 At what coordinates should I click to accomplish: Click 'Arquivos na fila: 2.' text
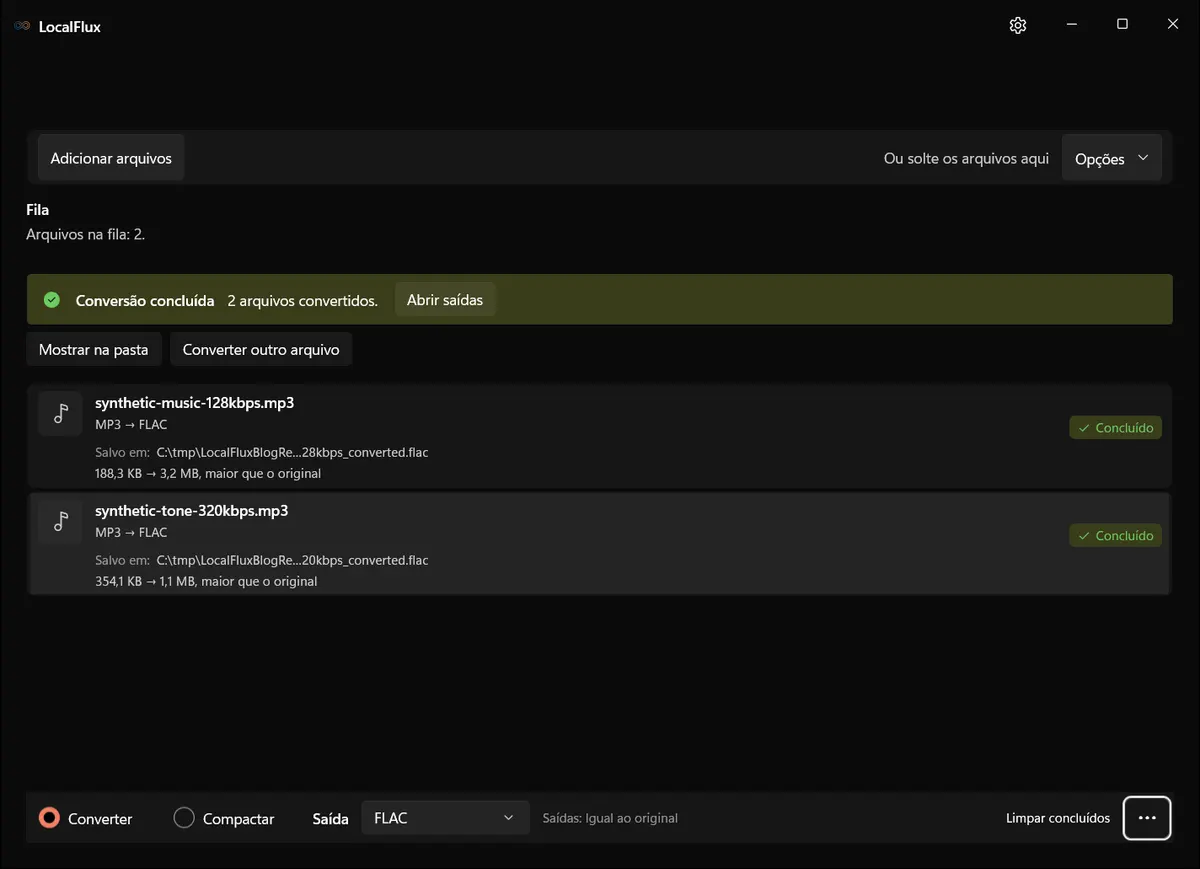(86, 234)
